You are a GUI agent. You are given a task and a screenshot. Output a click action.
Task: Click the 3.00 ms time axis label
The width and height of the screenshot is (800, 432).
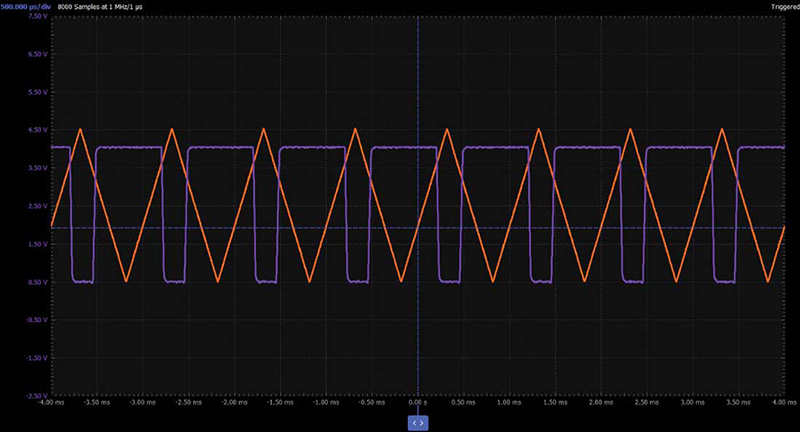pyautogui.click(x=693, y=402)
